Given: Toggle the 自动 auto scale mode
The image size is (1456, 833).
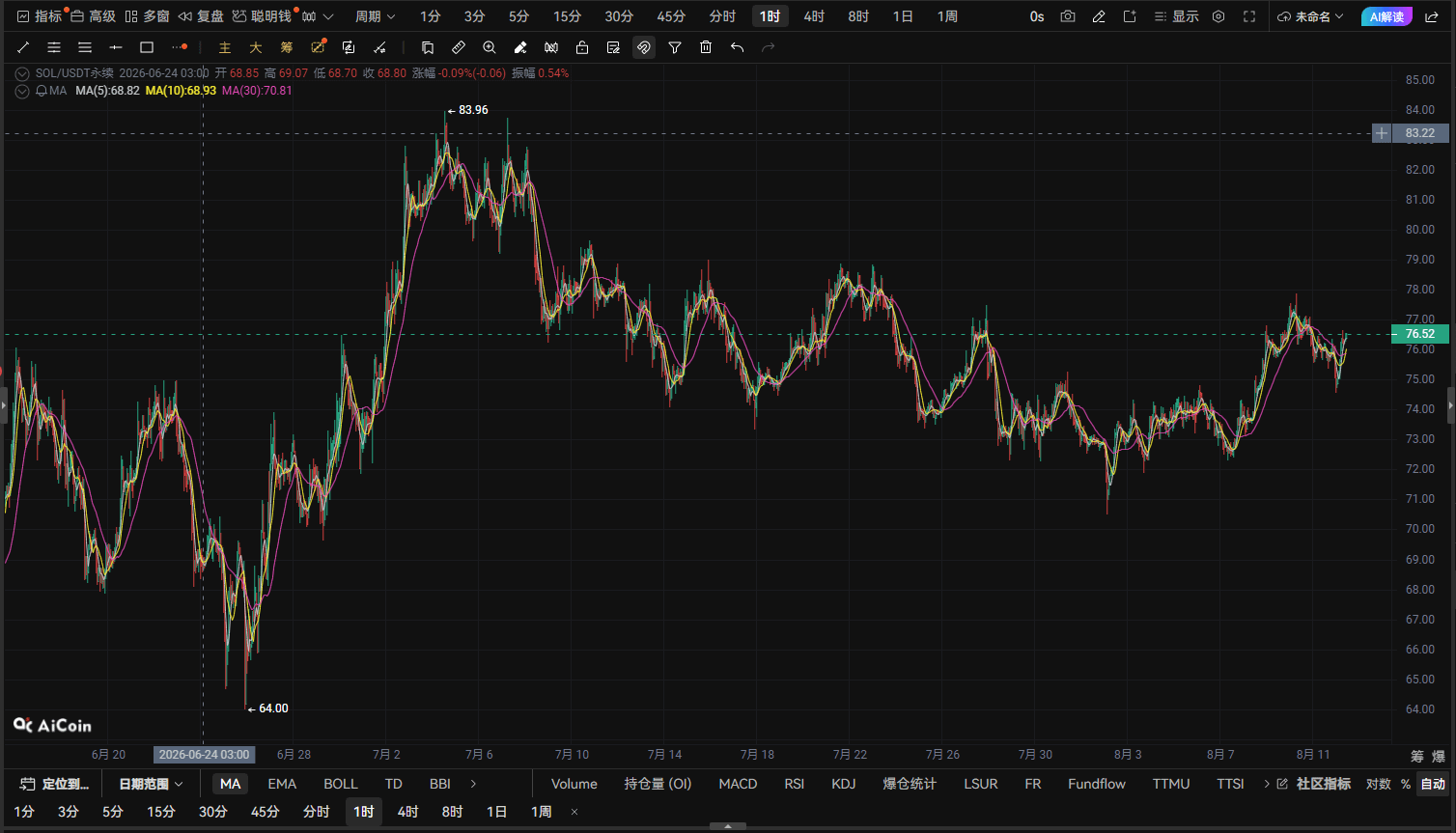Looking at the screenshot, I should [x=1433, y=784].
